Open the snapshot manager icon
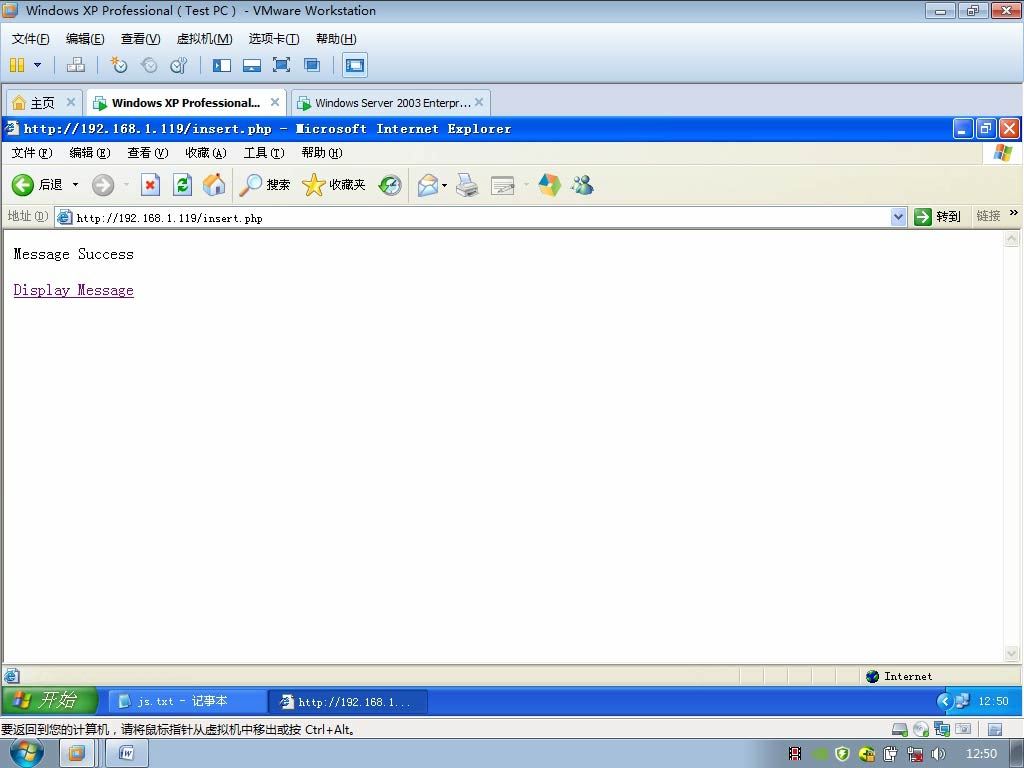 pyautogui.click(x=178, y=65)
